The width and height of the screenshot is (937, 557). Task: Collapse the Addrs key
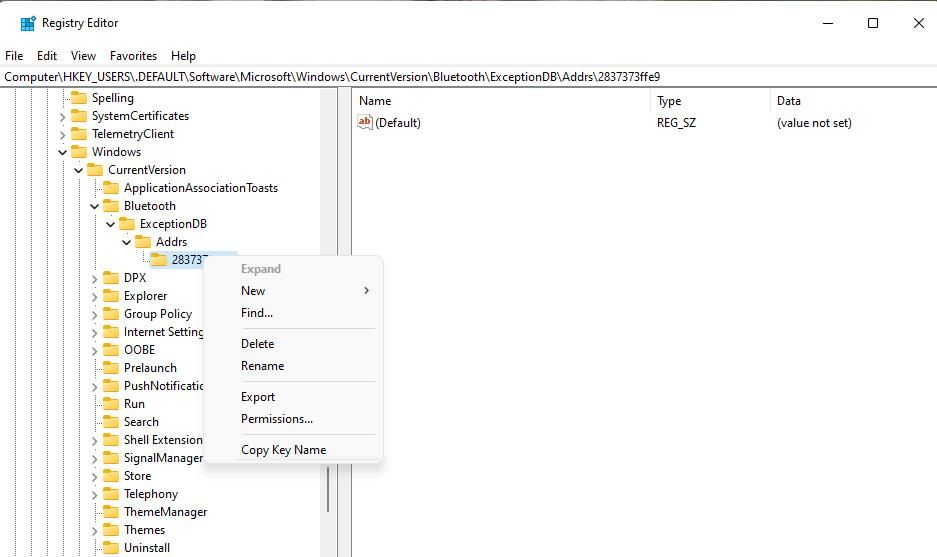pos(127,242)
